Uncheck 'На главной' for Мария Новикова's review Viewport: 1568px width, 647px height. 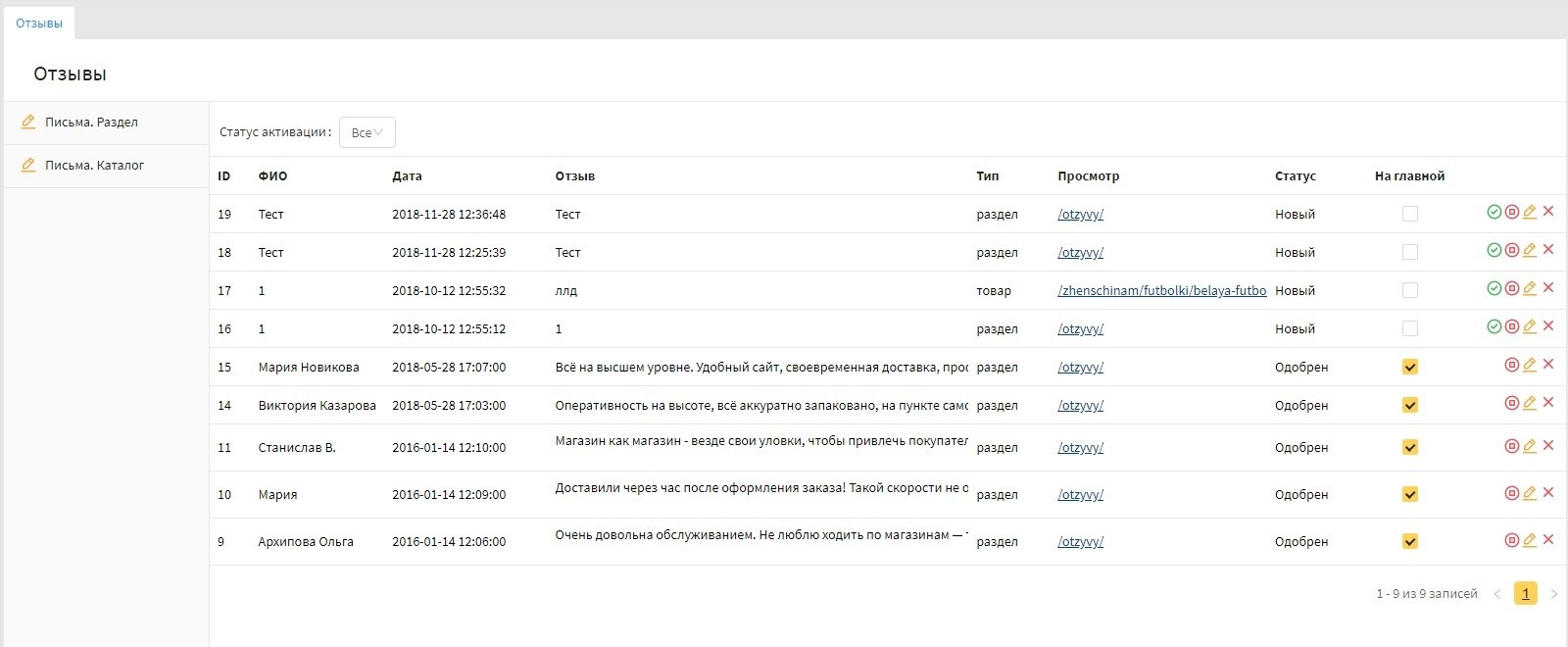pyautogui.click(x=1409, y=367)
